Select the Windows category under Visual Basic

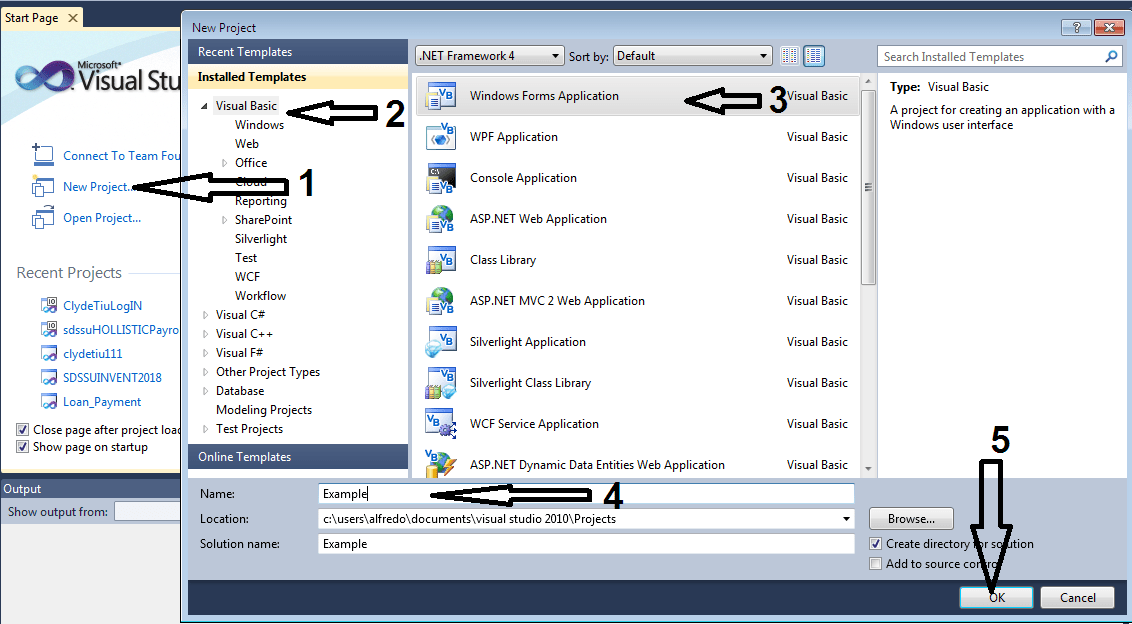click(x=259, y=125)
